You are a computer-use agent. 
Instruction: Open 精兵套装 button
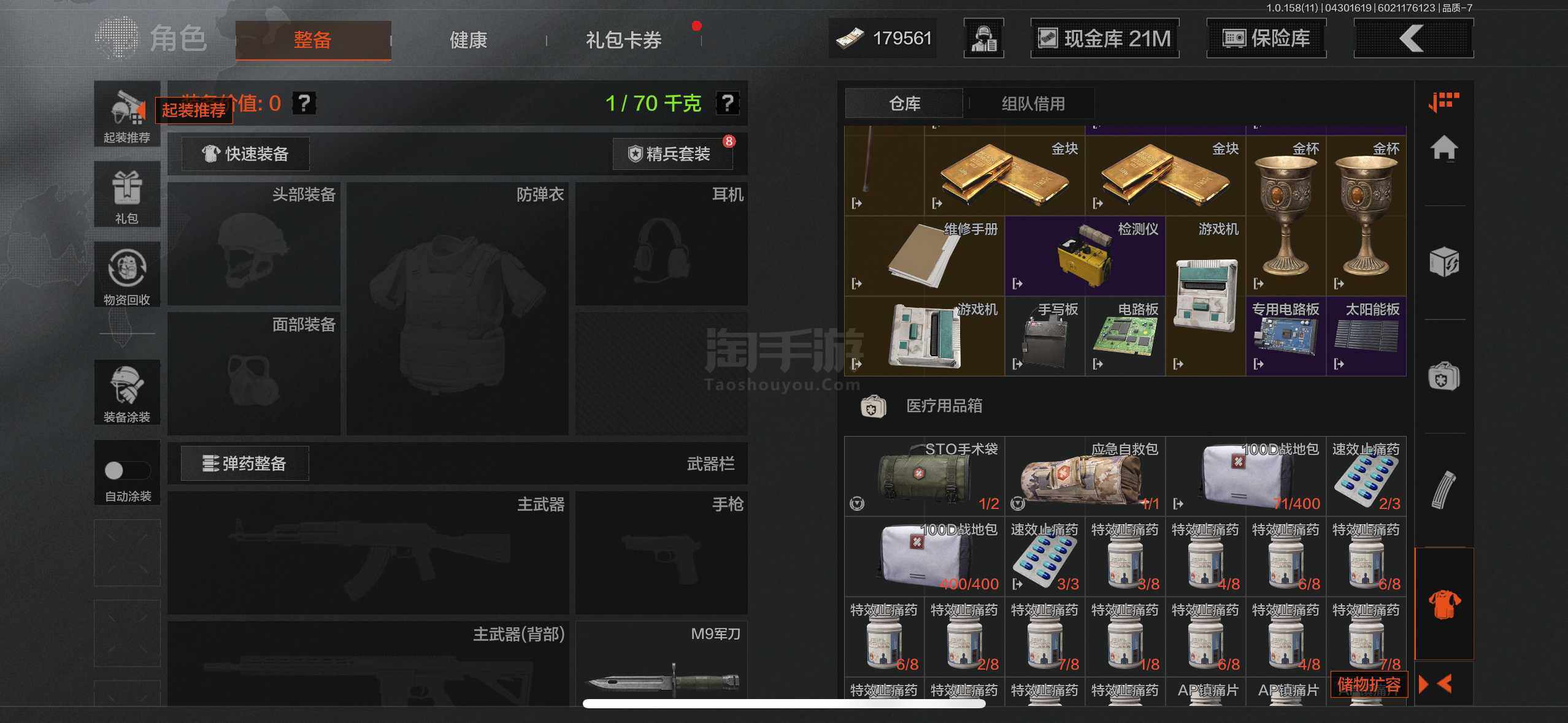[672, 154]
